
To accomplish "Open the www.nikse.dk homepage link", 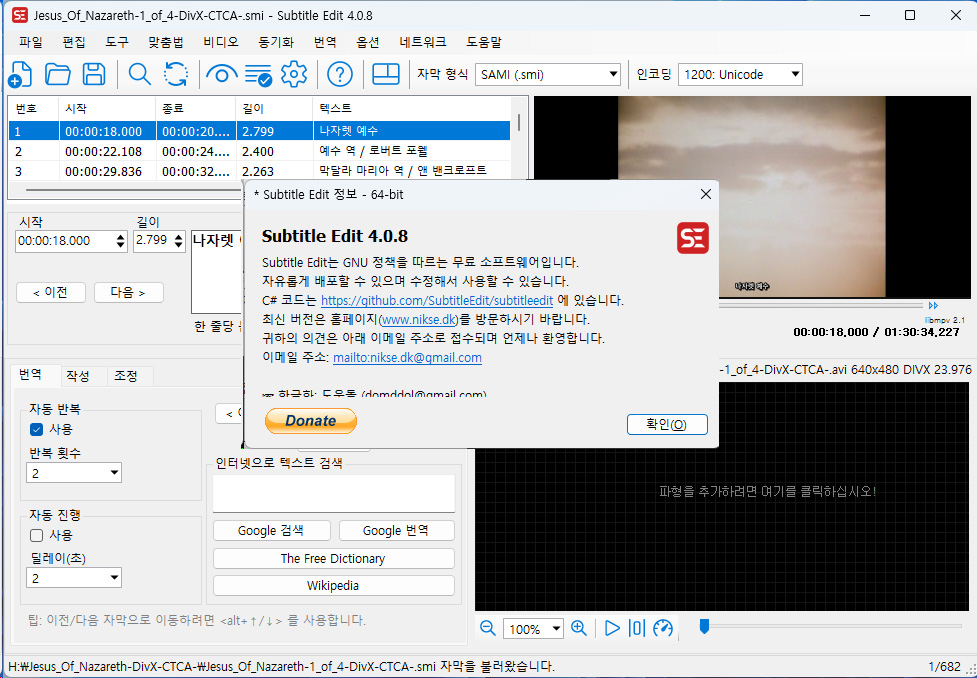I will [x=419, y=320].
